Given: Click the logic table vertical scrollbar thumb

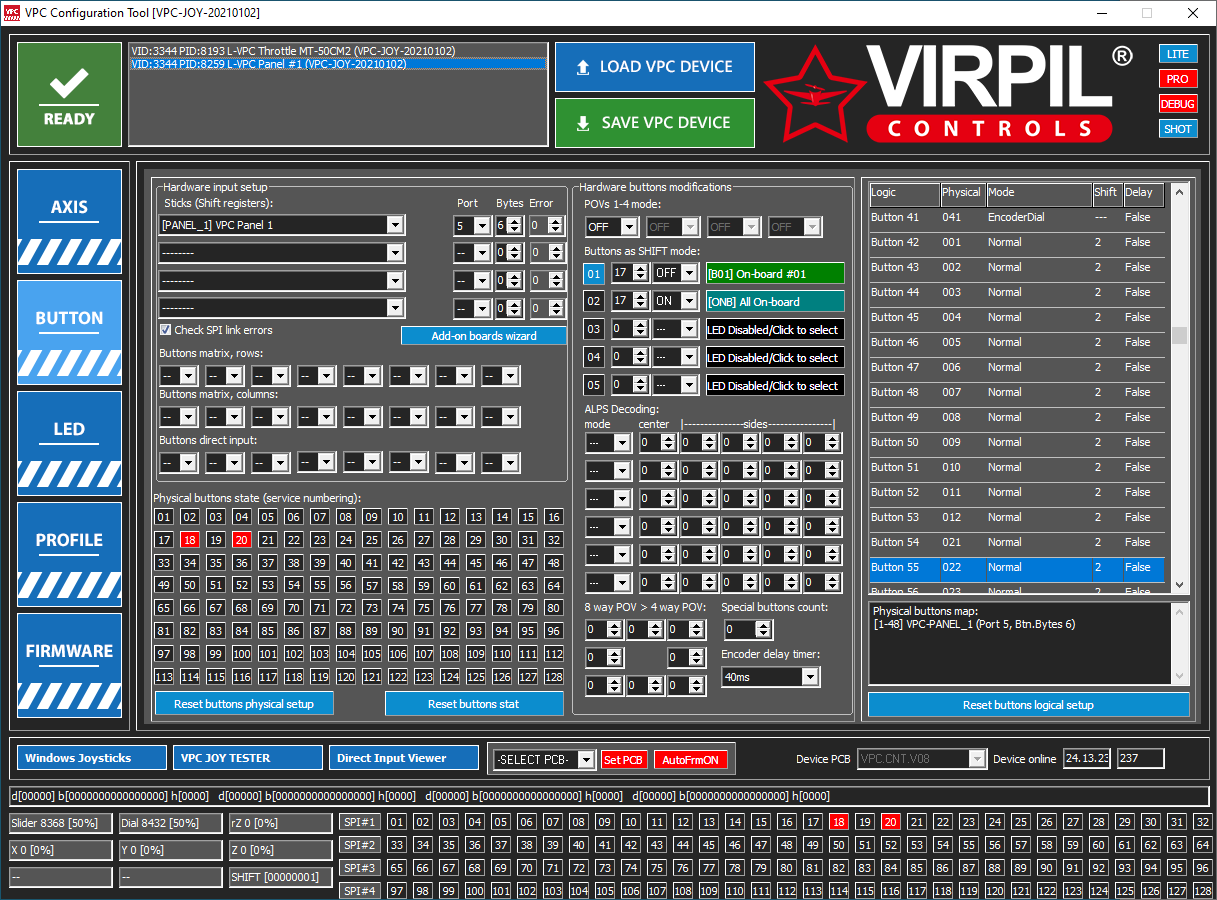Looking at the screenshot, I should pos(1179,335).
